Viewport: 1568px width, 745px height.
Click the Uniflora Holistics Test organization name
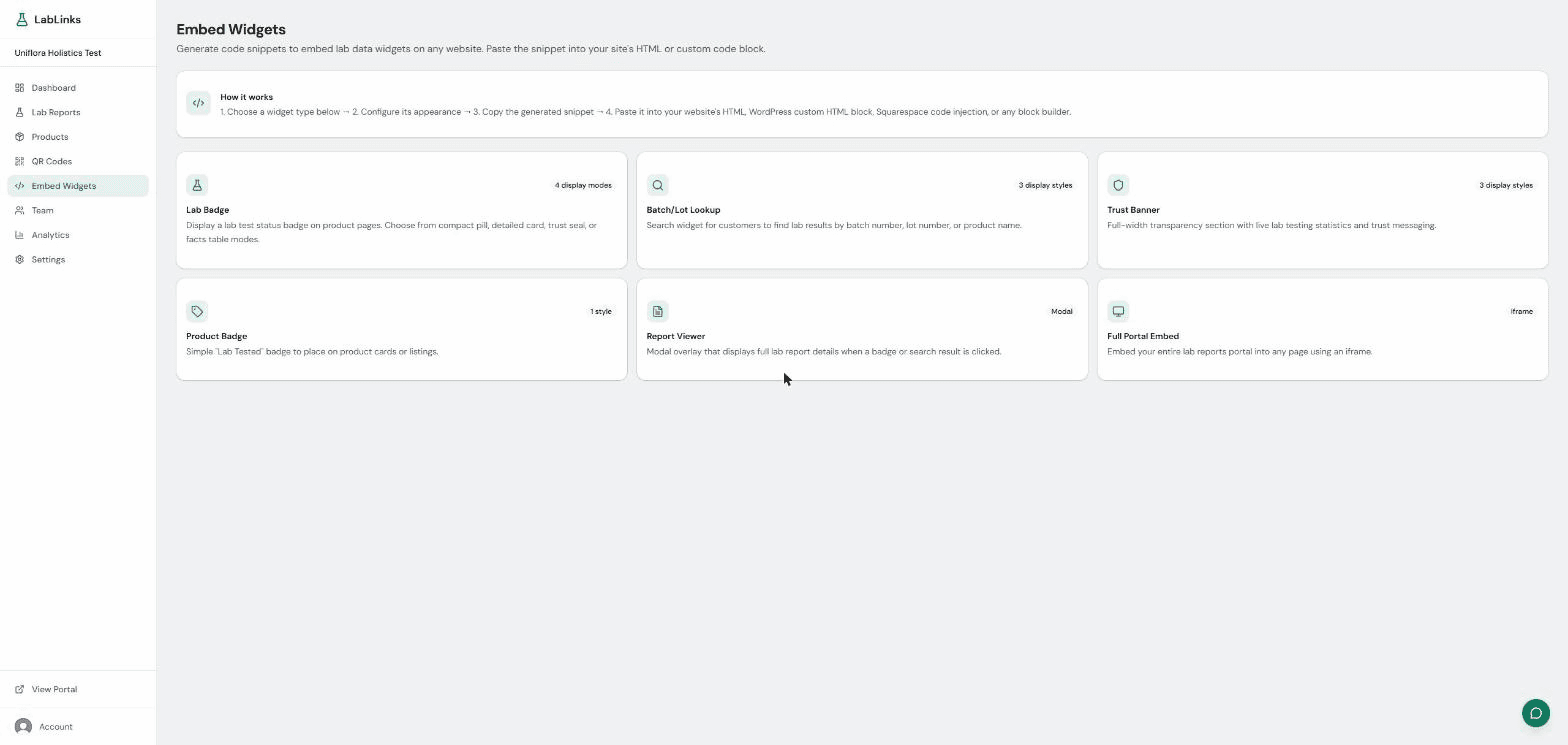point(58,53)
